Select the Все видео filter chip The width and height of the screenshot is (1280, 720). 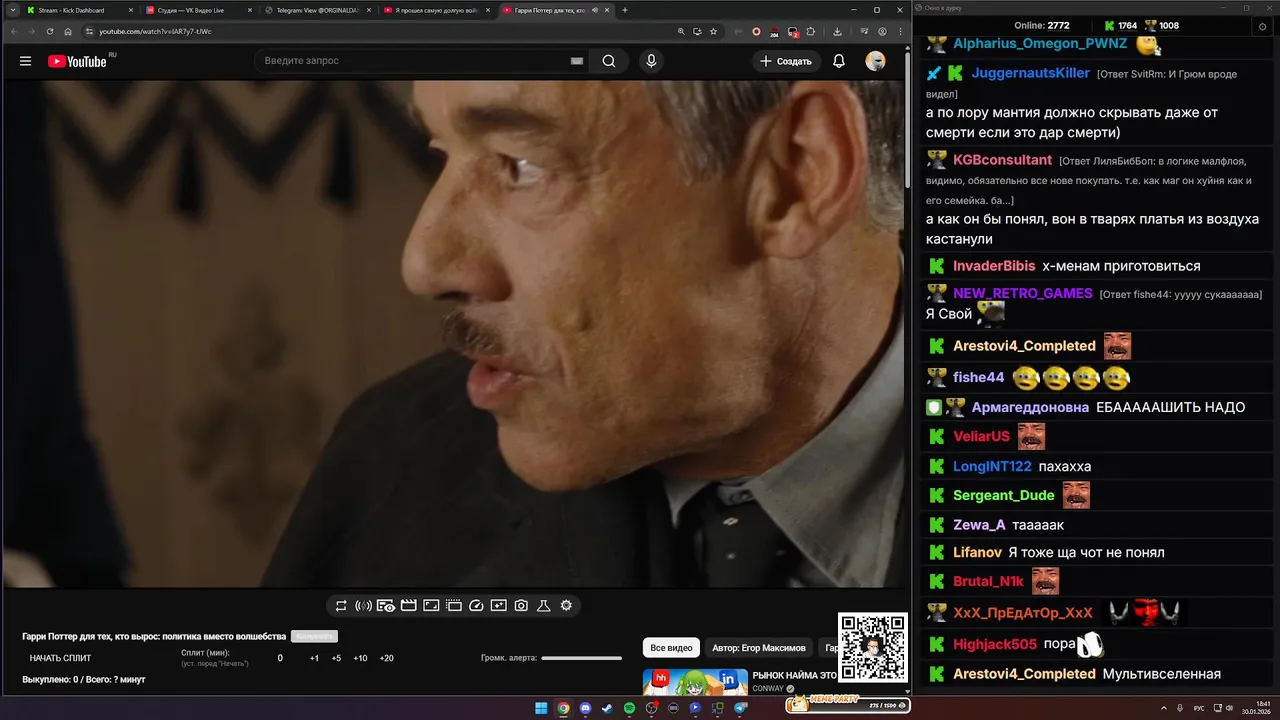671,648
